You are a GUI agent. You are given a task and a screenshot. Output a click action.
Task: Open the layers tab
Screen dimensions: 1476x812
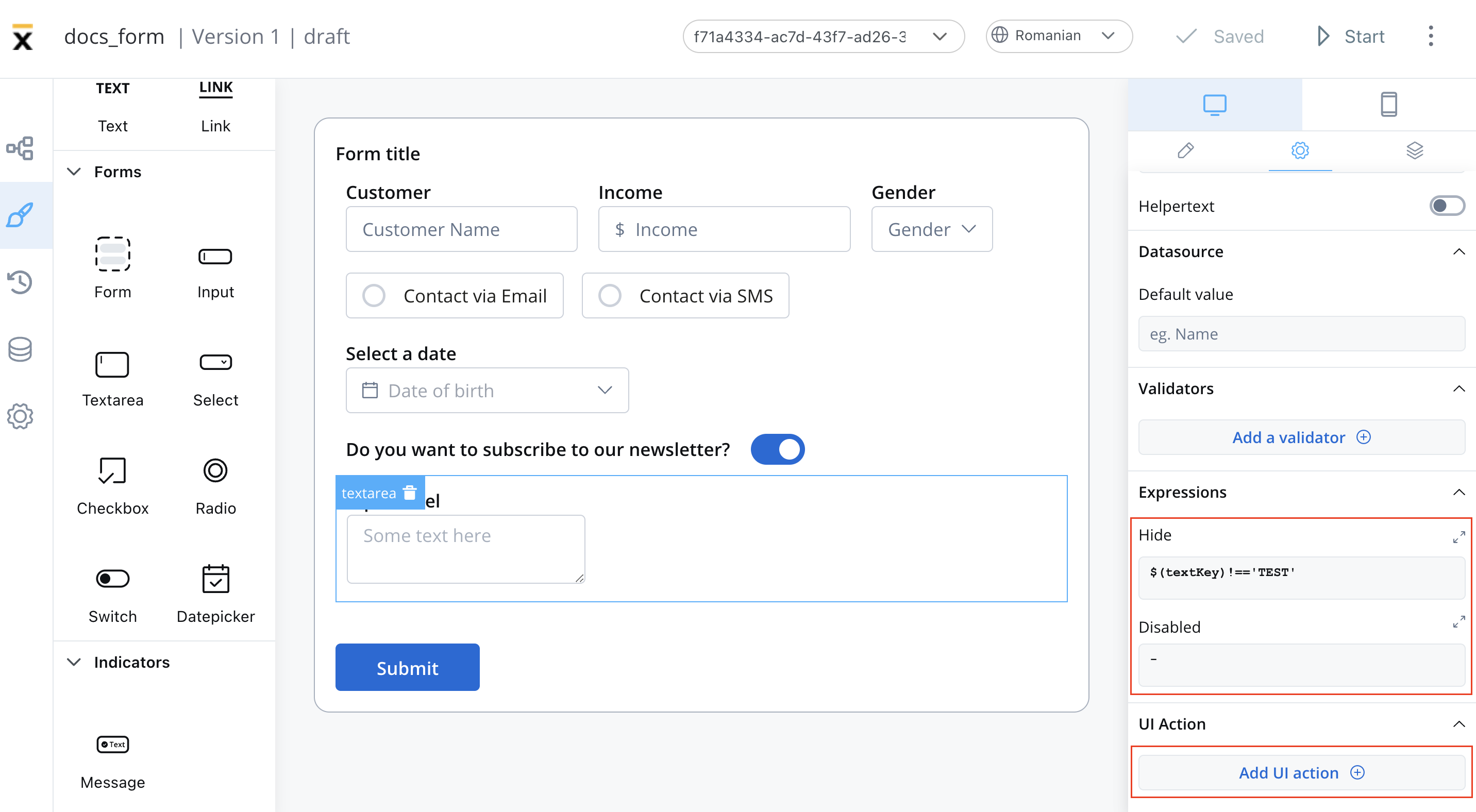click(x=1414, y=150)
